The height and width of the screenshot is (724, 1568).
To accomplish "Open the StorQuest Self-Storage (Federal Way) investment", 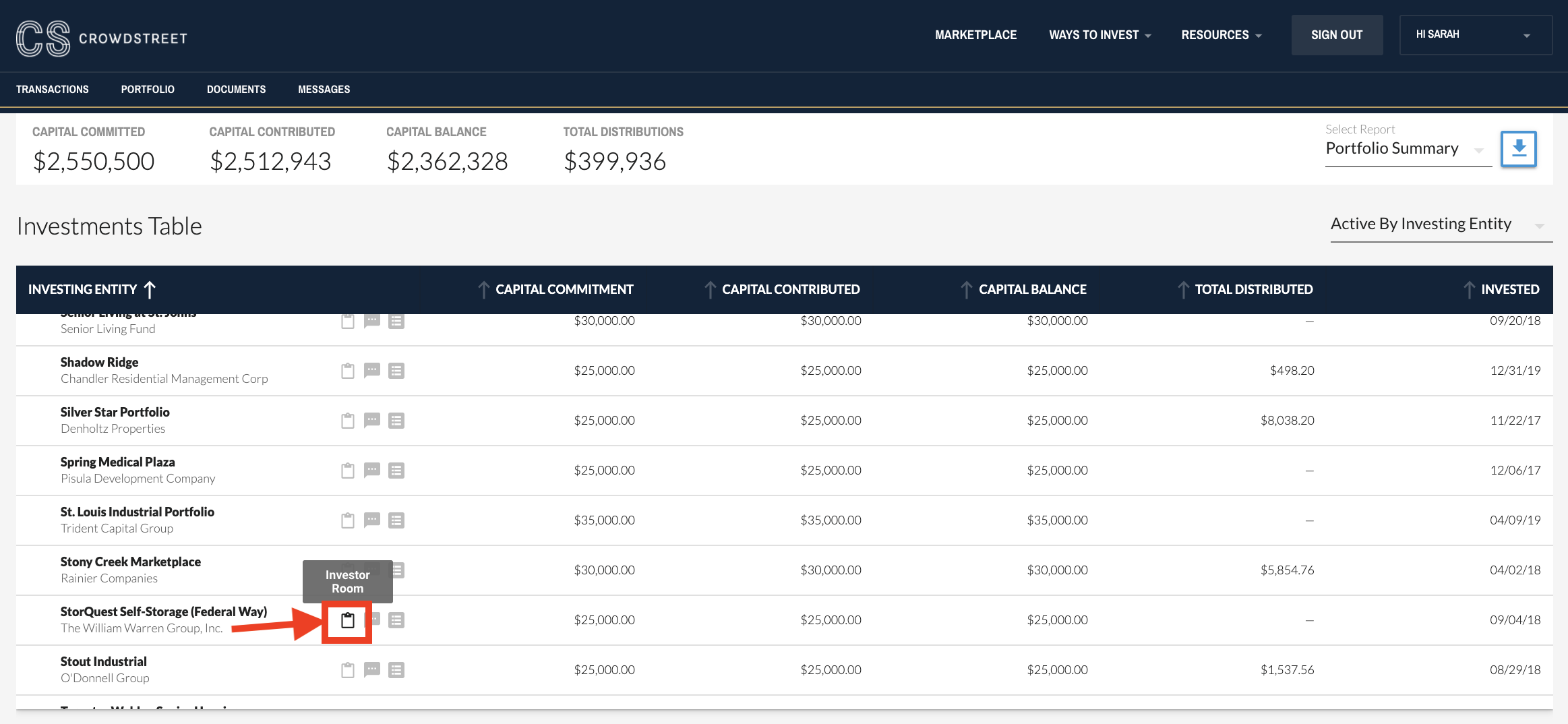I will click(x=164, y=612).
